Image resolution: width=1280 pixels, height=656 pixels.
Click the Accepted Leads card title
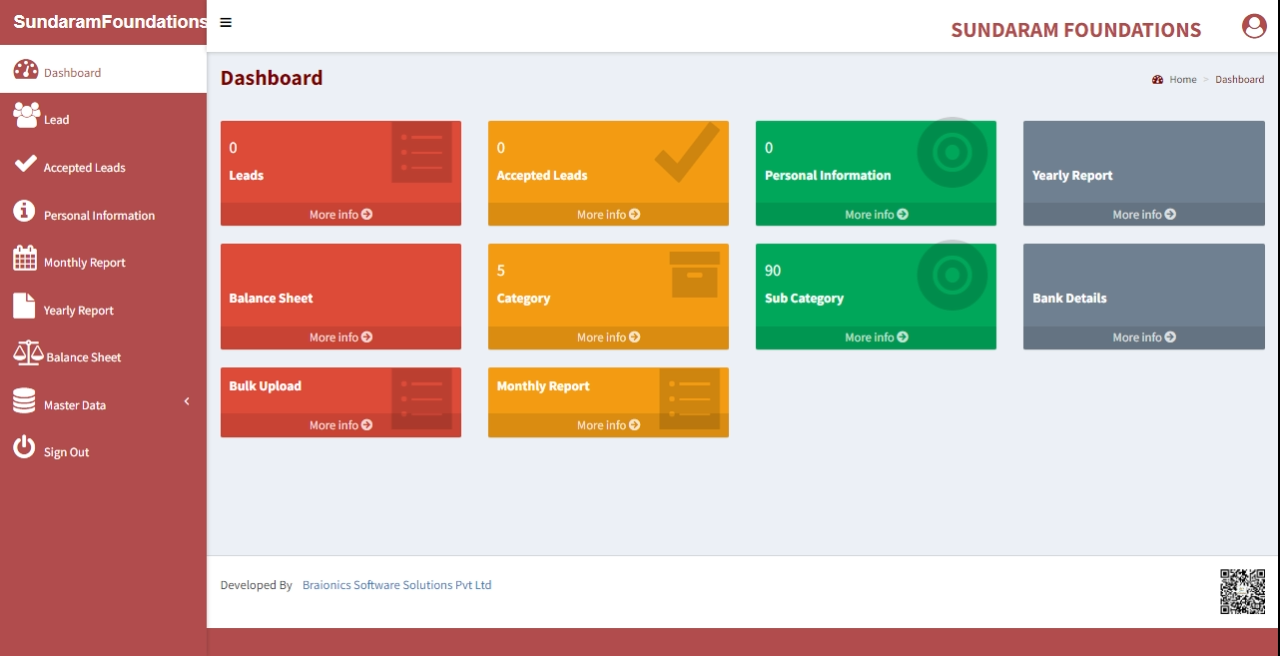click(542, 175)
